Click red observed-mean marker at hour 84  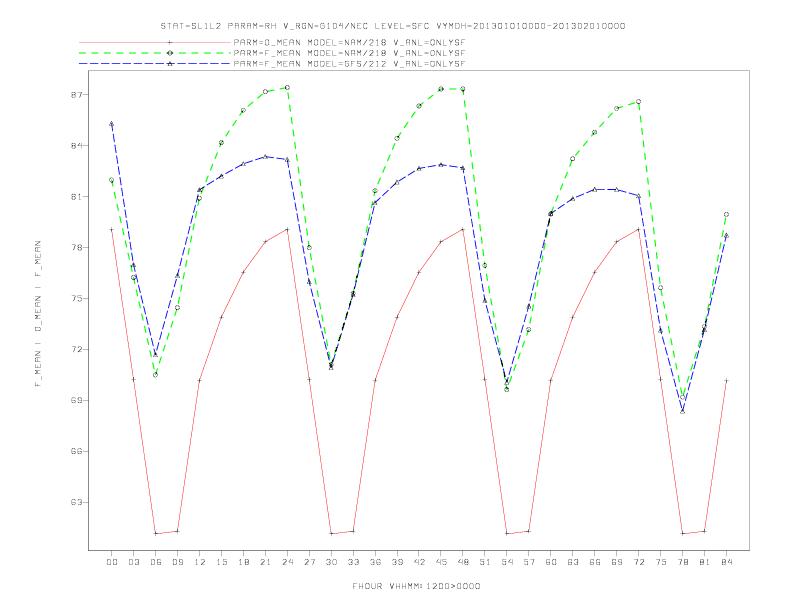tap(727, 380)
